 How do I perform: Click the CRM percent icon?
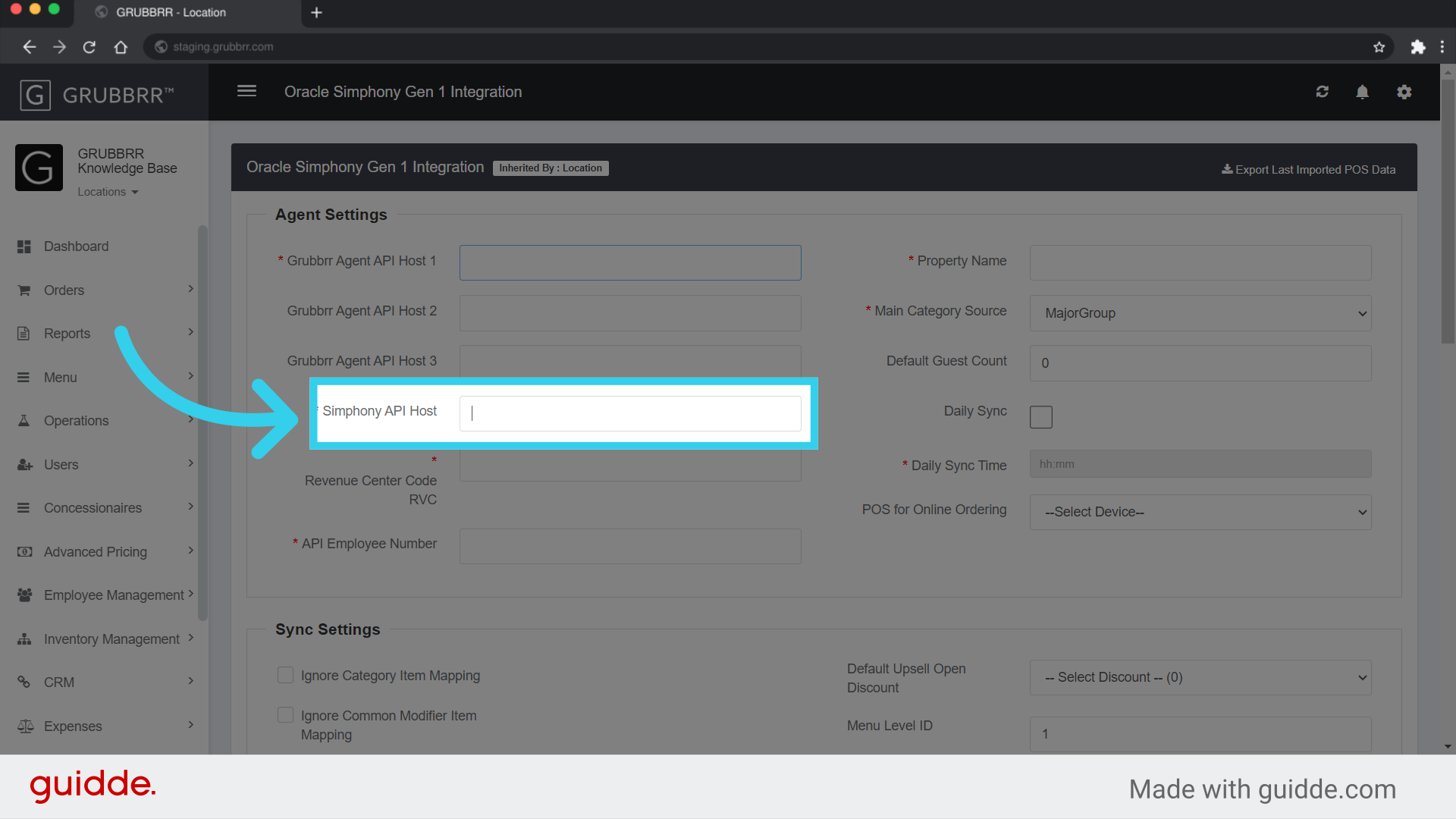tap(24, 682)
